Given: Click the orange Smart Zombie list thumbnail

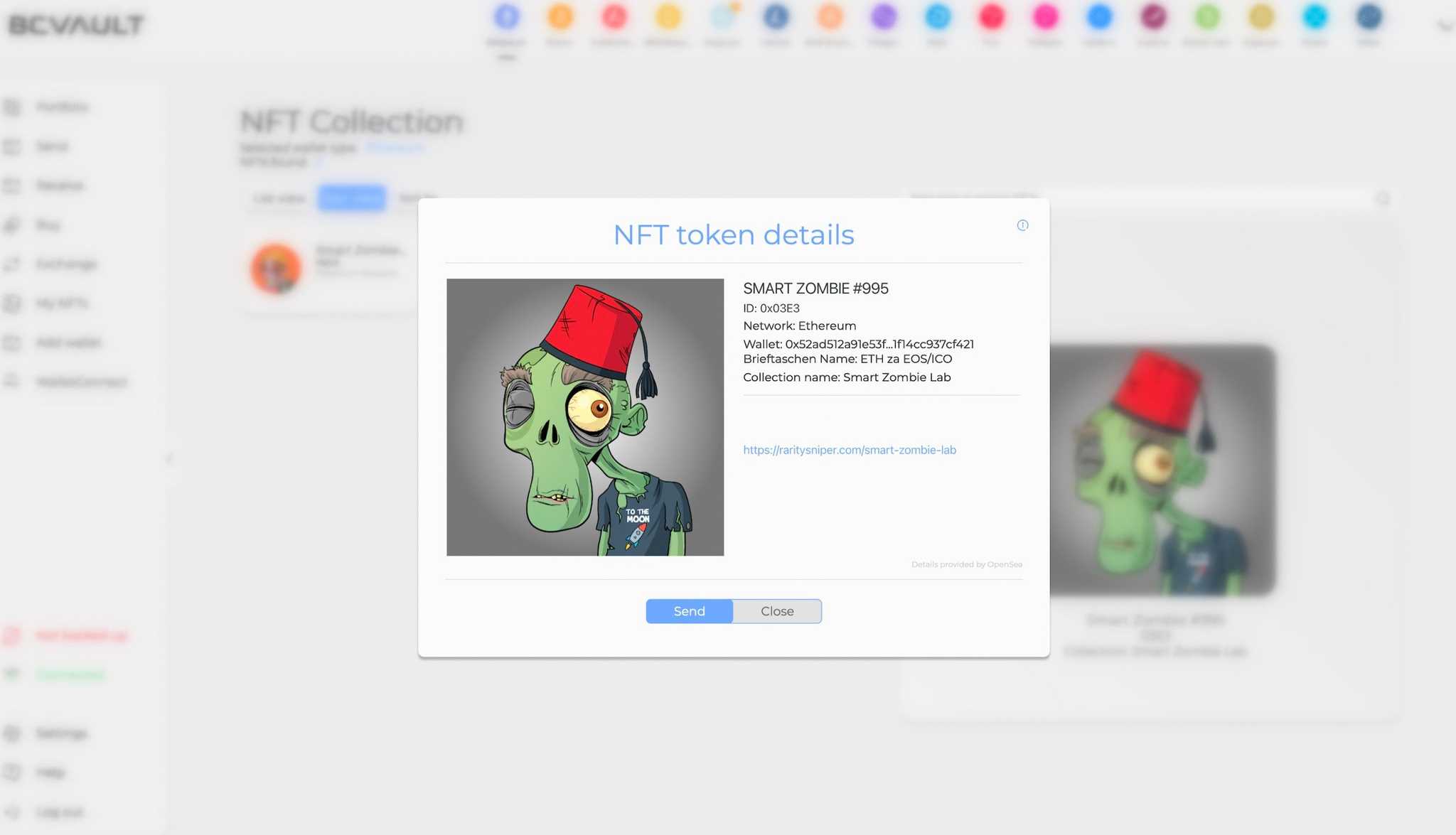Looking at the screenshot, I should click(x=276, y=268).
